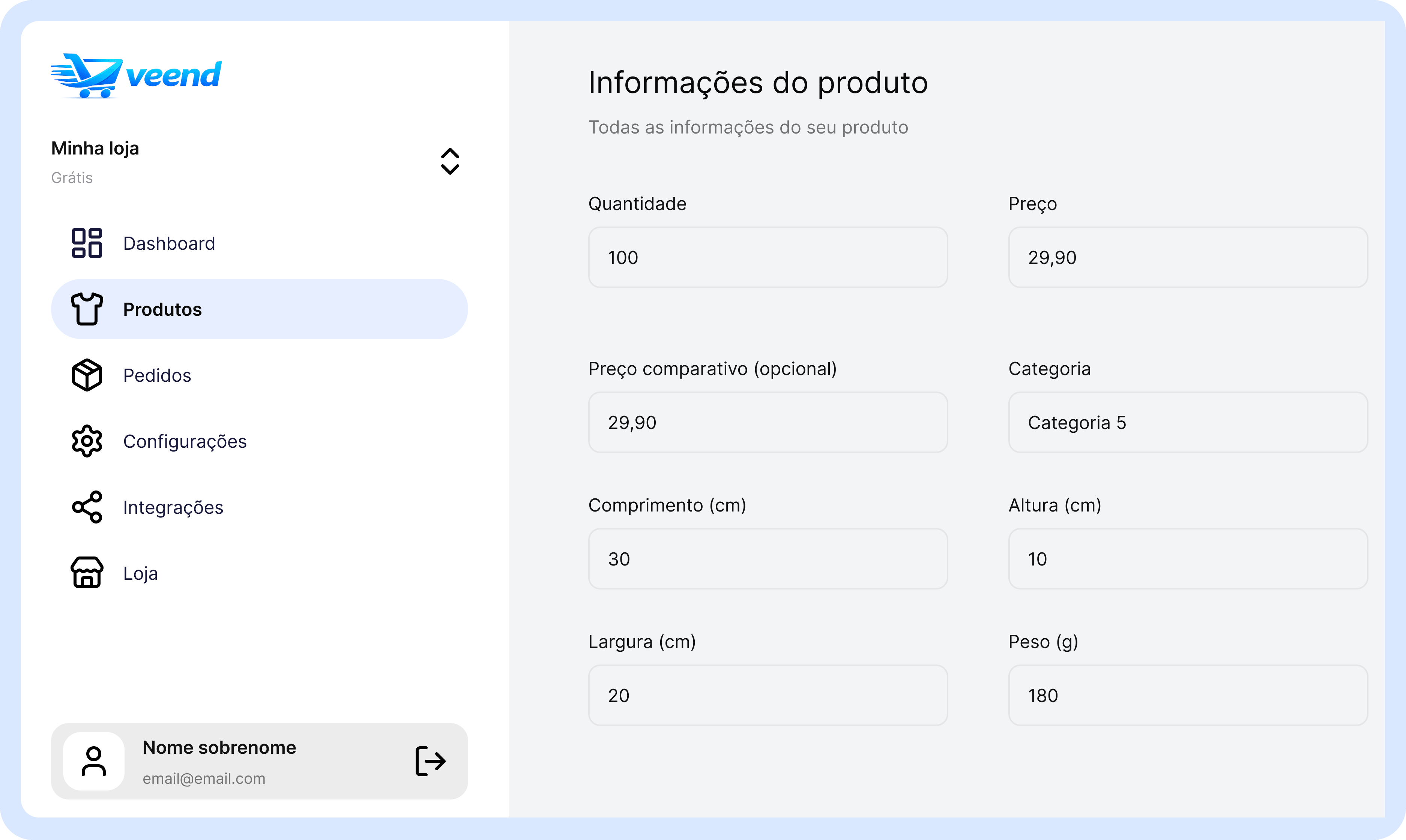Screen dimensions: 1406x840
Task: Open the Categoria field showing Categoria 5
Action: [1188, 422]
